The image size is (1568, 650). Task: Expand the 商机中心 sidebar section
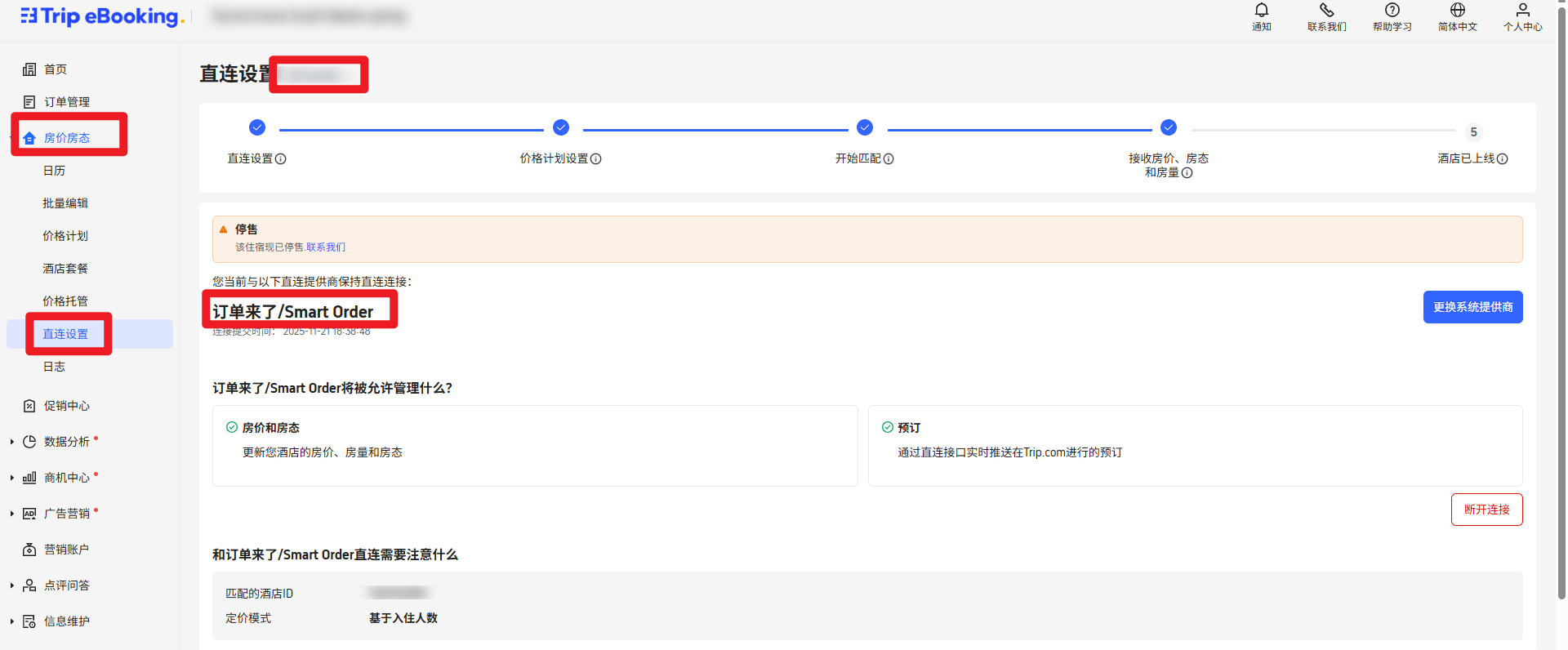click(x=12, y=478)
